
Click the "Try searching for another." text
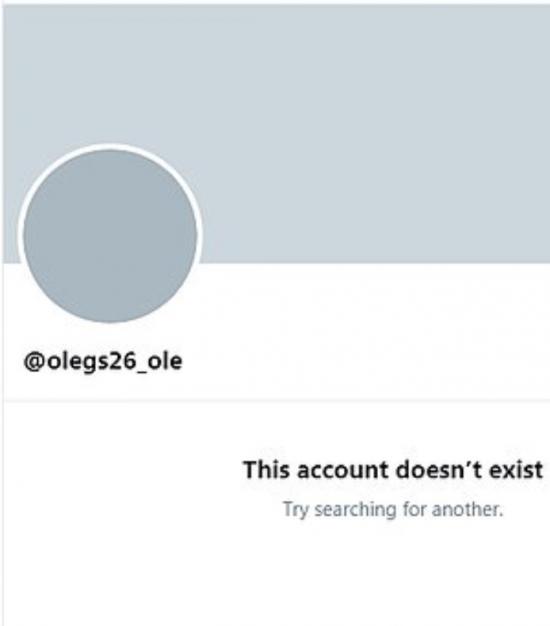tap(393, 509)
